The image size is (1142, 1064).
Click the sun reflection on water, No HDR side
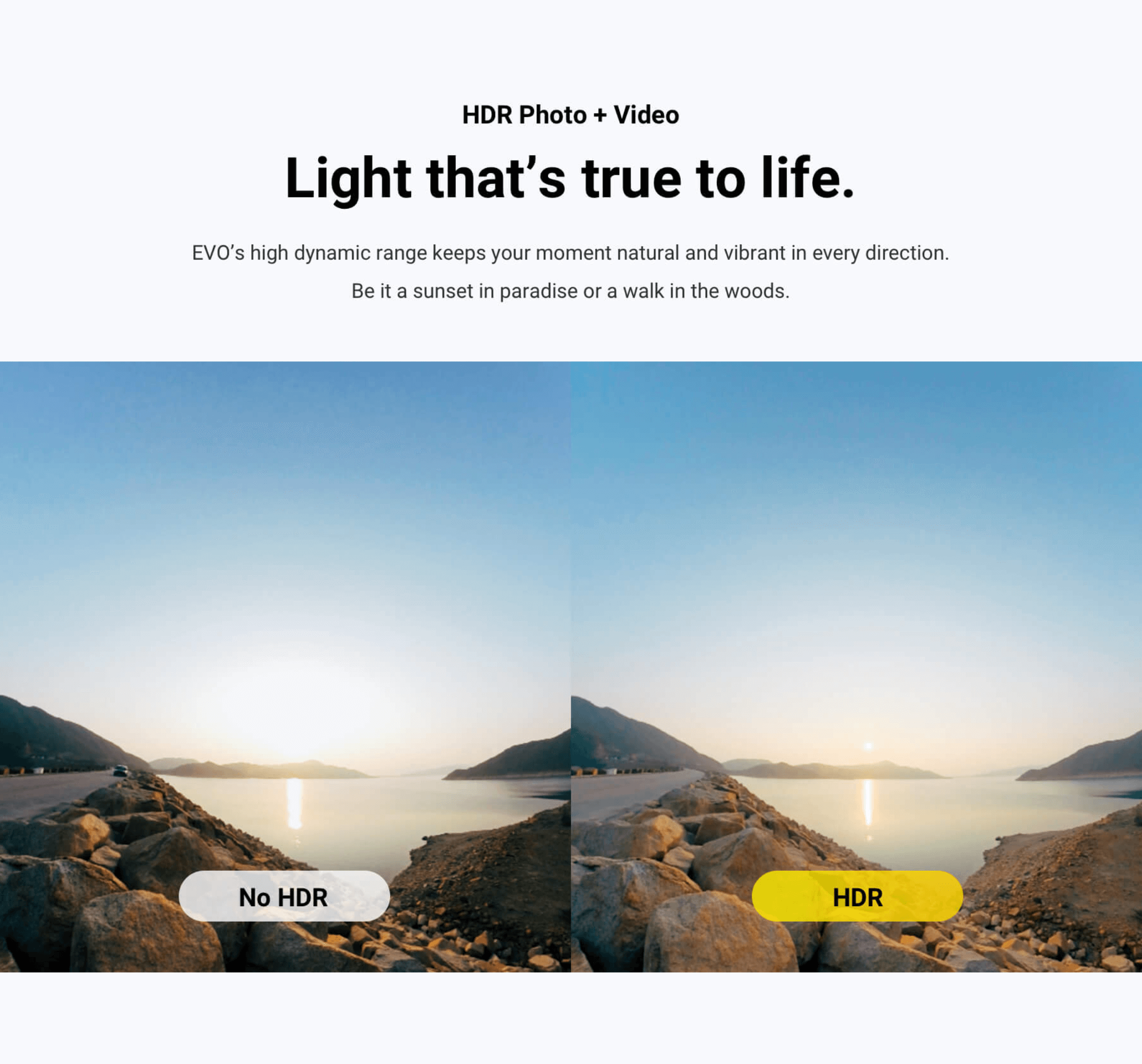(294, 803)
